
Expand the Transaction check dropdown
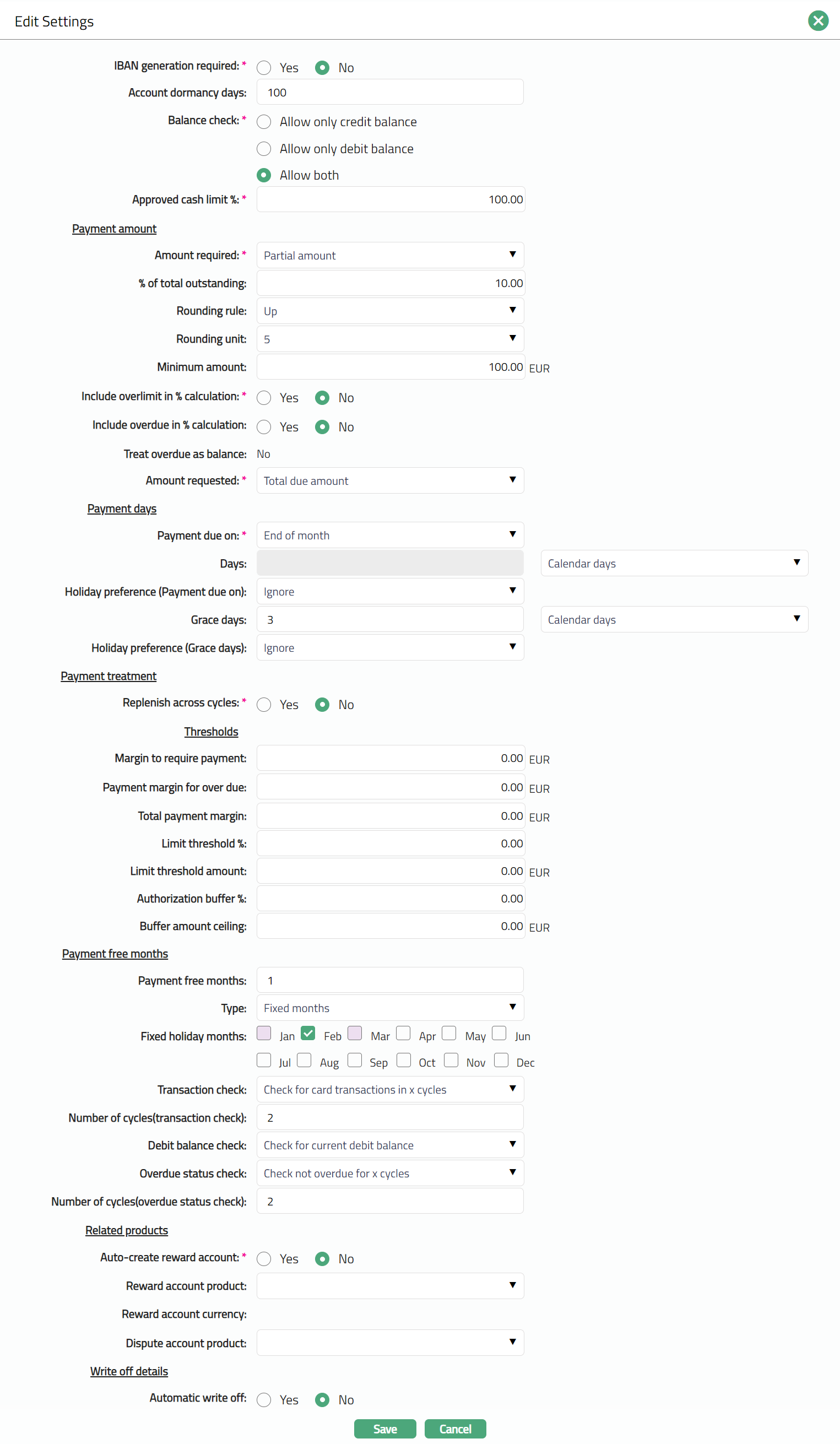click(389, 1089)
